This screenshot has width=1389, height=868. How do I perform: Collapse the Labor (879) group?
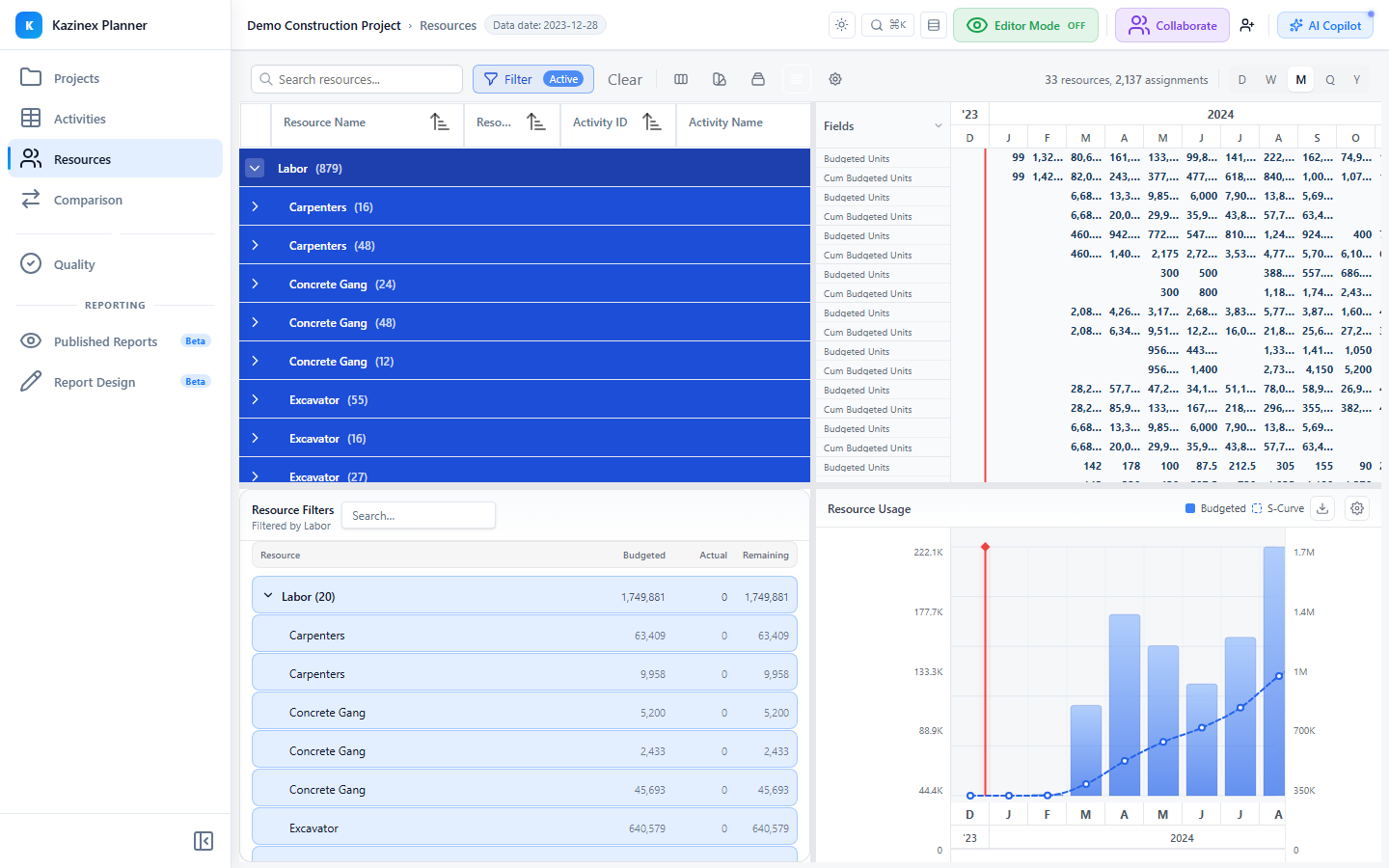point(255,168)
